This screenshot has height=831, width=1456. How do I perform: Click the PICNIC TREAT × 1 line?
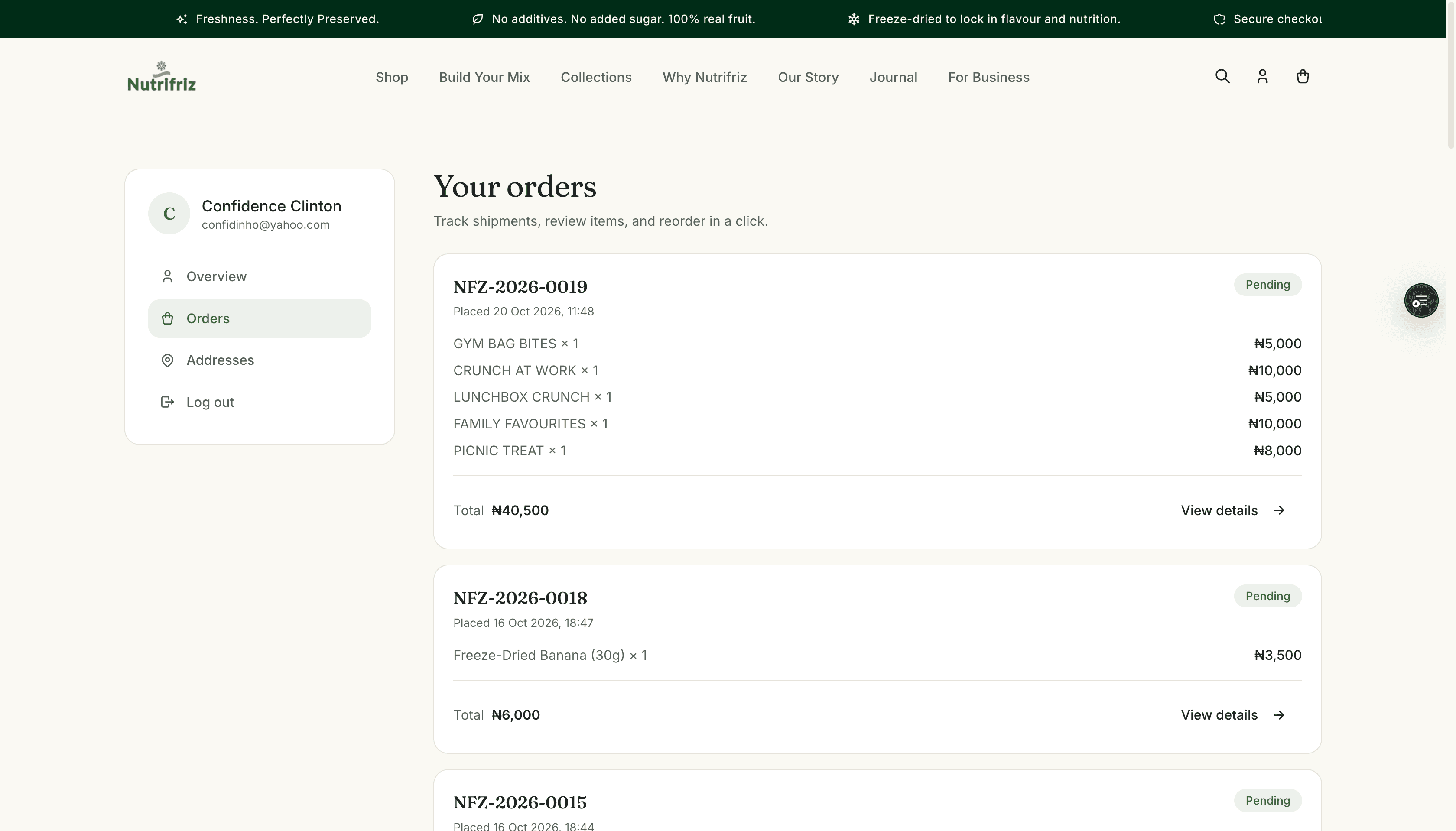coord(877,450)
